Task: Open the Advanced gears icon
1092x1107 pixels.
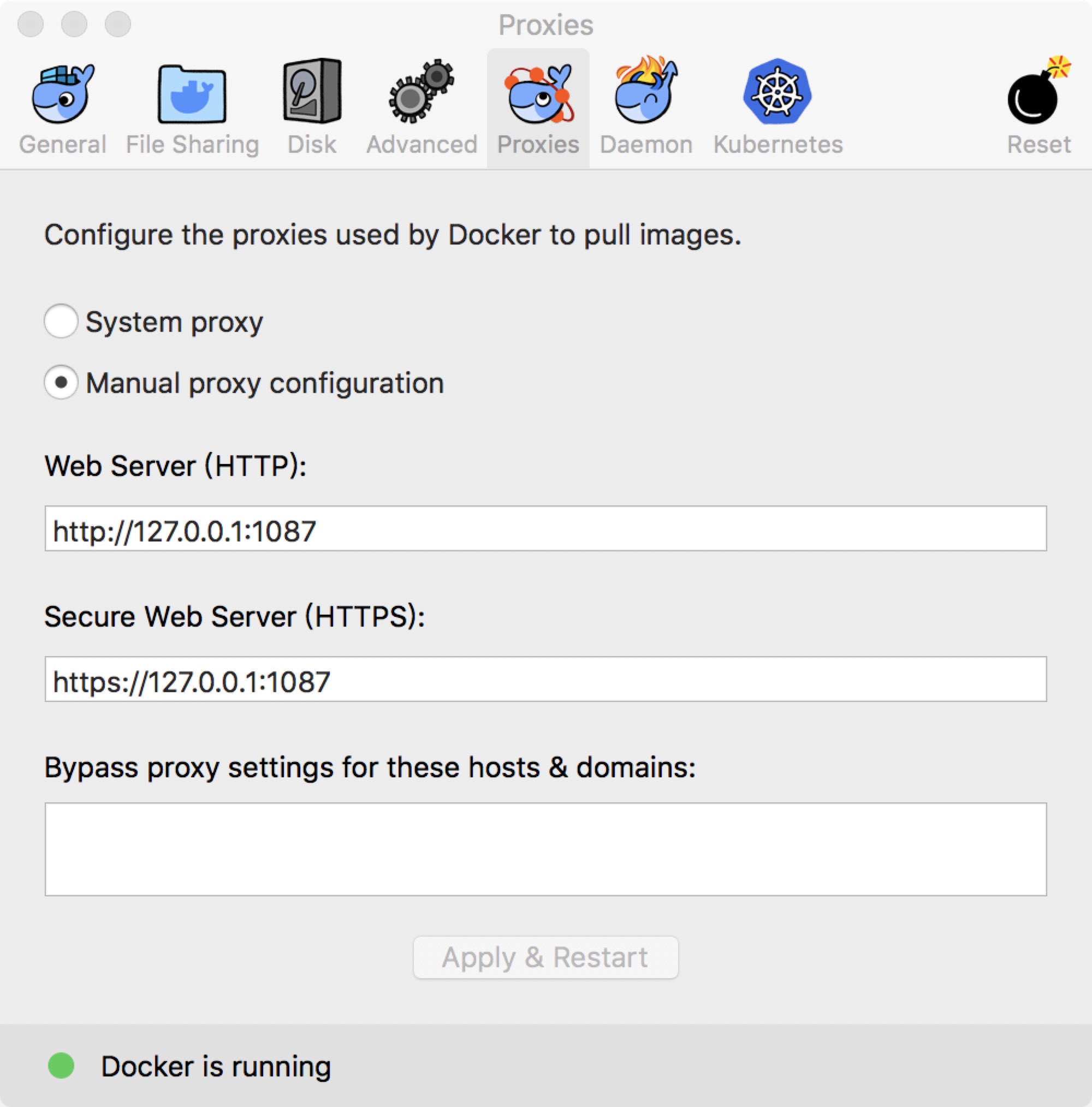Action: point(422,91)
